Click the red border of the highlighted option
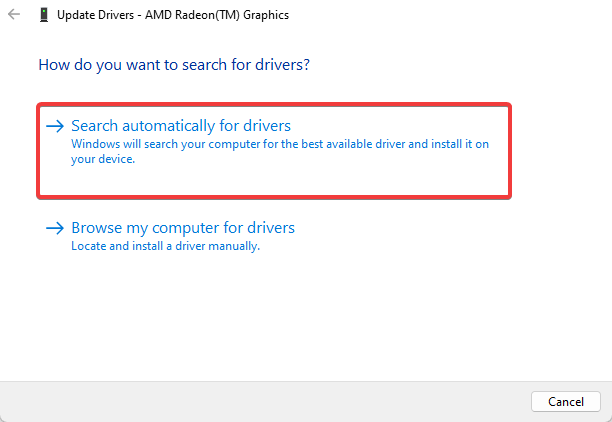 tap(274, 104)
